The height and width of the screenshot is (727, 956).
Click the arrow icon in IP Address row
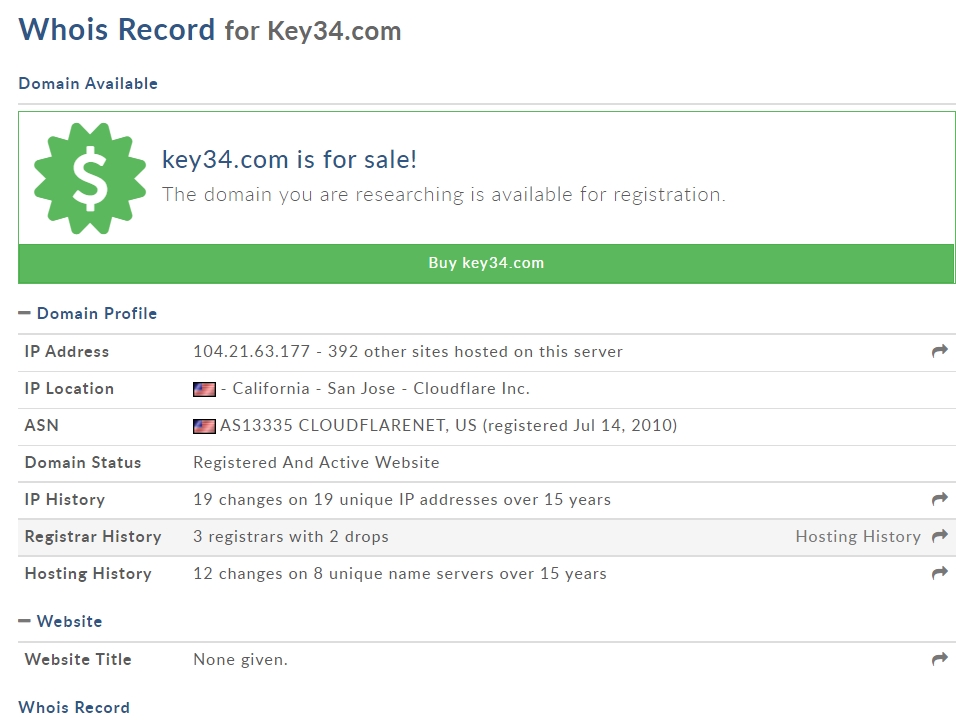click(939, 351)
